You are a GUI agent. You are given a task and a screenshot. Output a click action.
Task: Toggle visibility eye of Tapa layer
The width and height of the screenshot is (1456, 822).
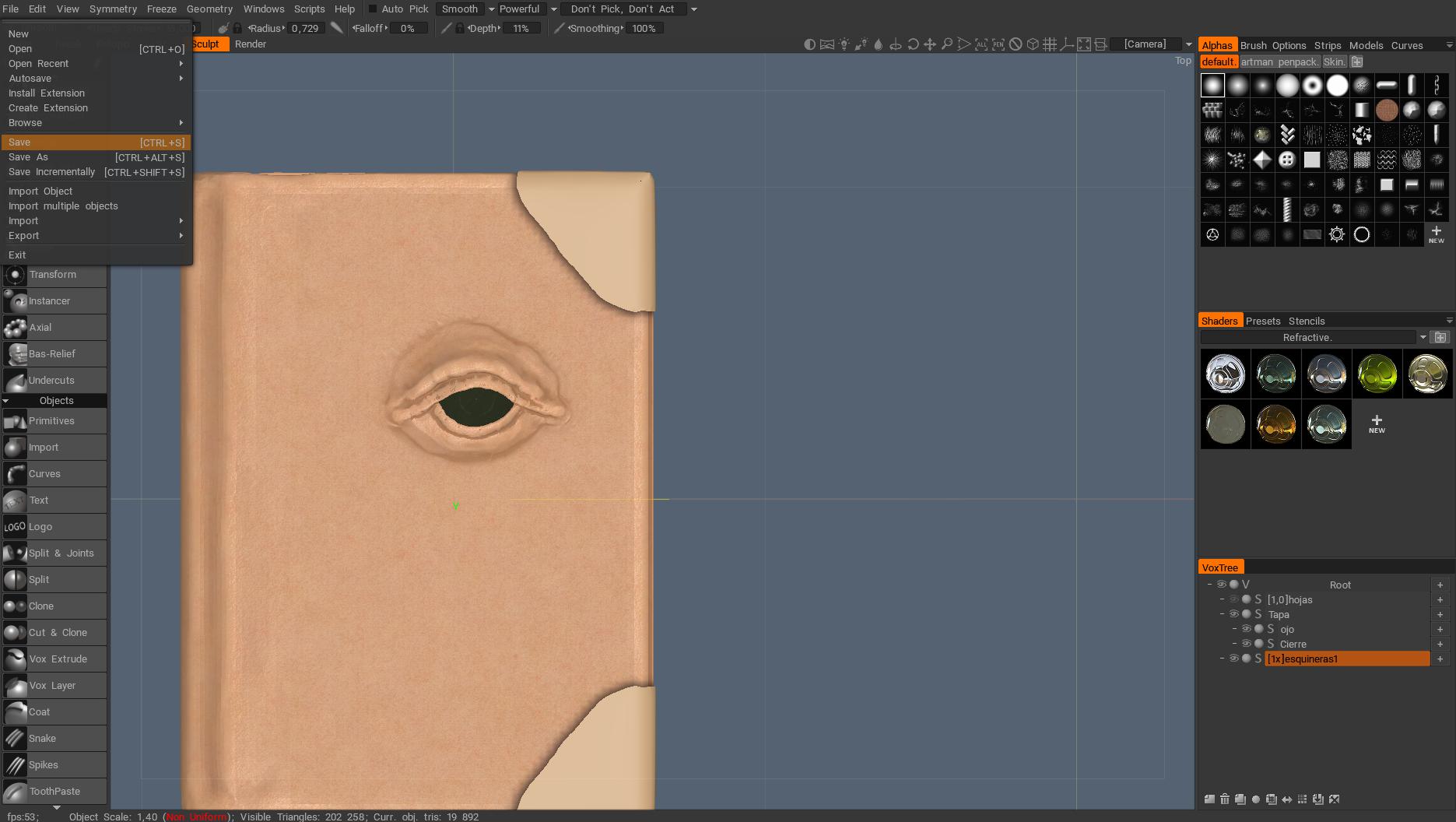[1234, 614]
